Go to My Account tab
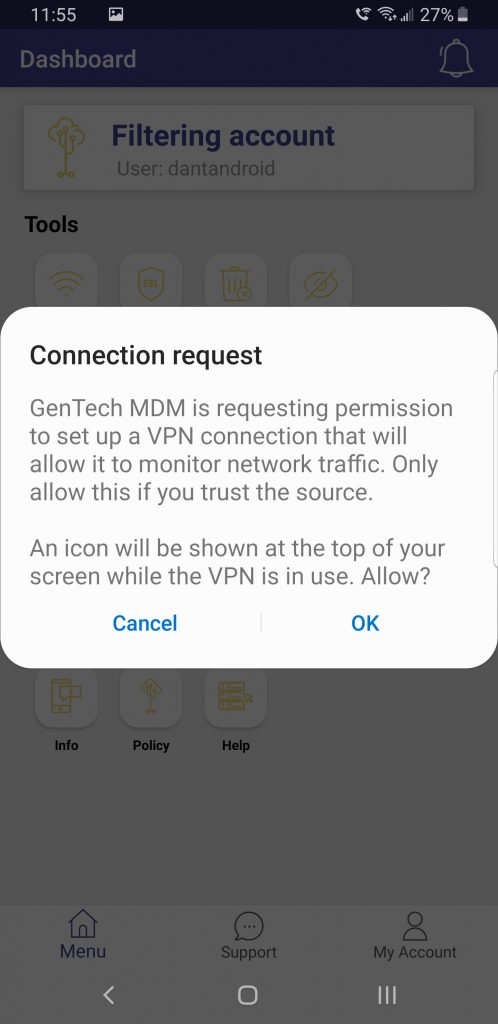The width and height of the screenshot is (498, 1024). click(415, 936)
